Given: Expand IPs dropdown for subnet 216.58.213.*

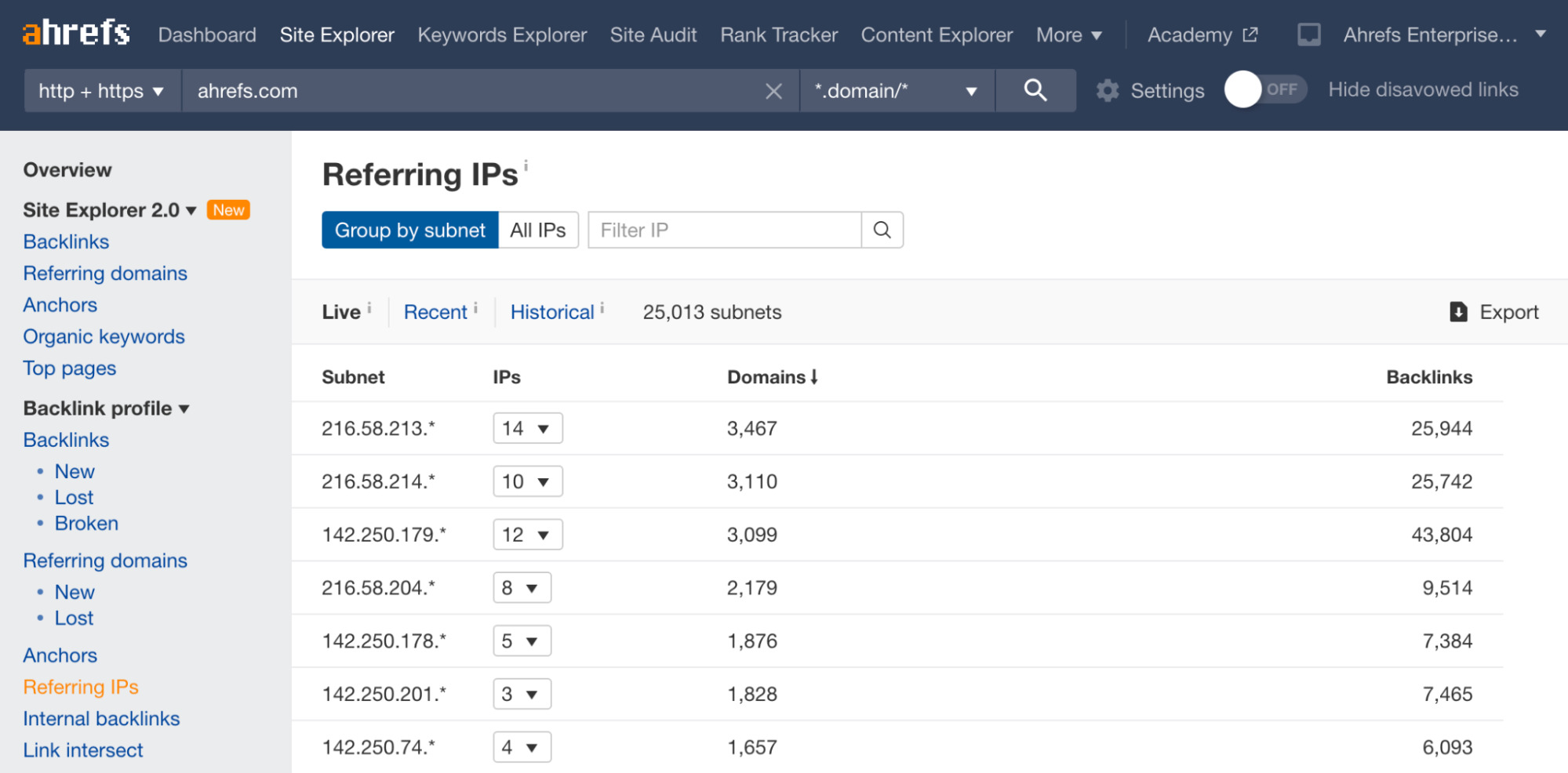Looking at the screenshot, I should 527,428.
